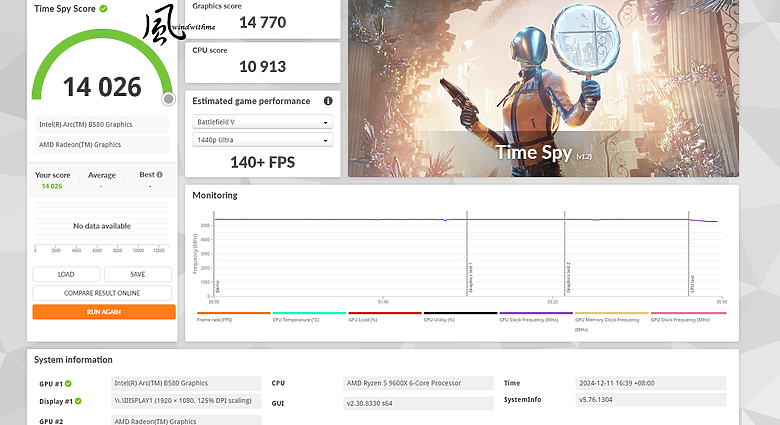This screenshot has width=780, height=425.
Task: Click the info icon next to Estimated game performance
Action: point(328,101)
